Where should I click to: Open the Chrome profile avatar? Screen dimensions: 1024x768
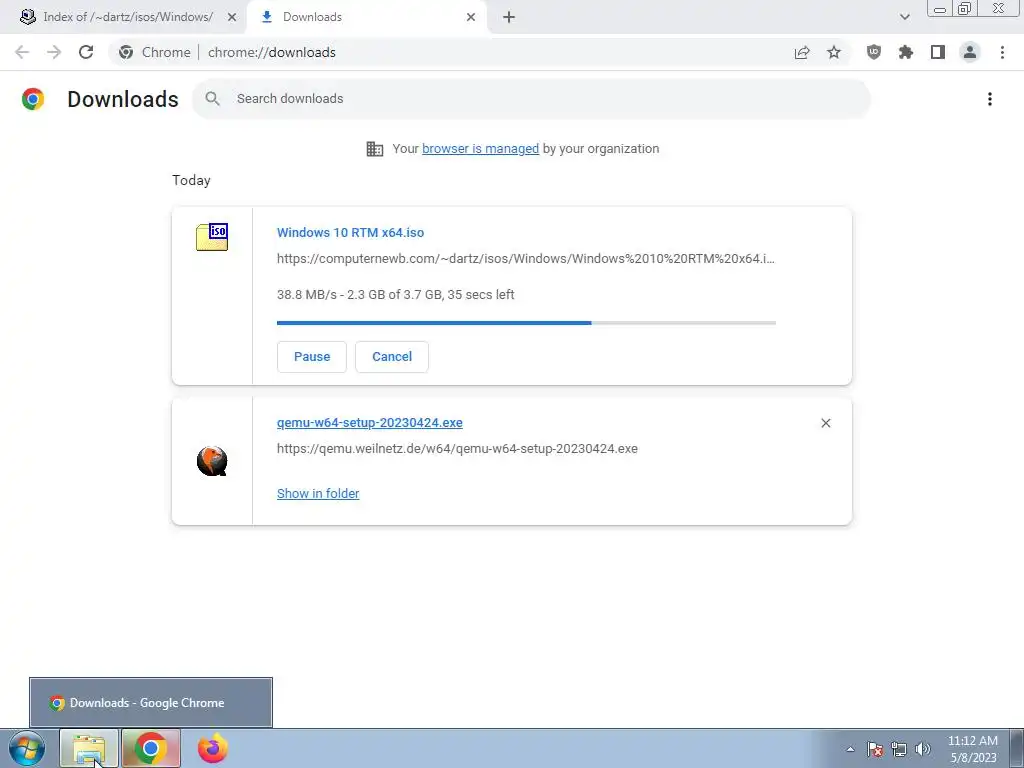click(970, 52)
